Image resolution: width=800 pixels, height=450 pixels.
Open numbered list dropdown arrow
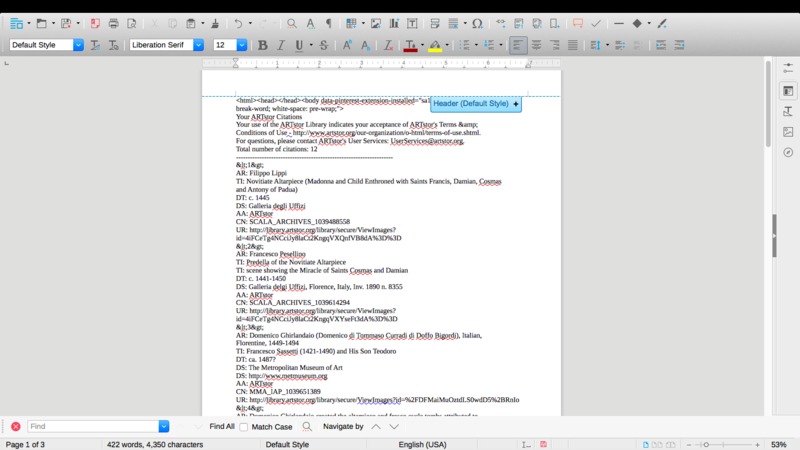coord(501,45)
